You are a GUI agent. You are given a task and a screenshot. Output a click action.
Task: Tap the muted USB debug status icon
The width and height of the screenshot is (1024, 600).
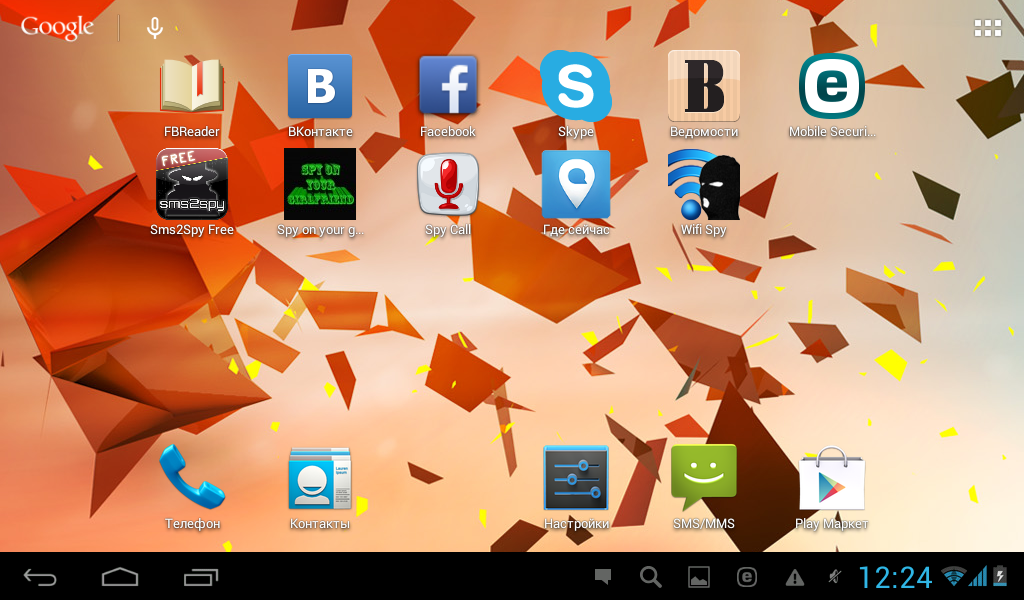click(x=835, y=577)
